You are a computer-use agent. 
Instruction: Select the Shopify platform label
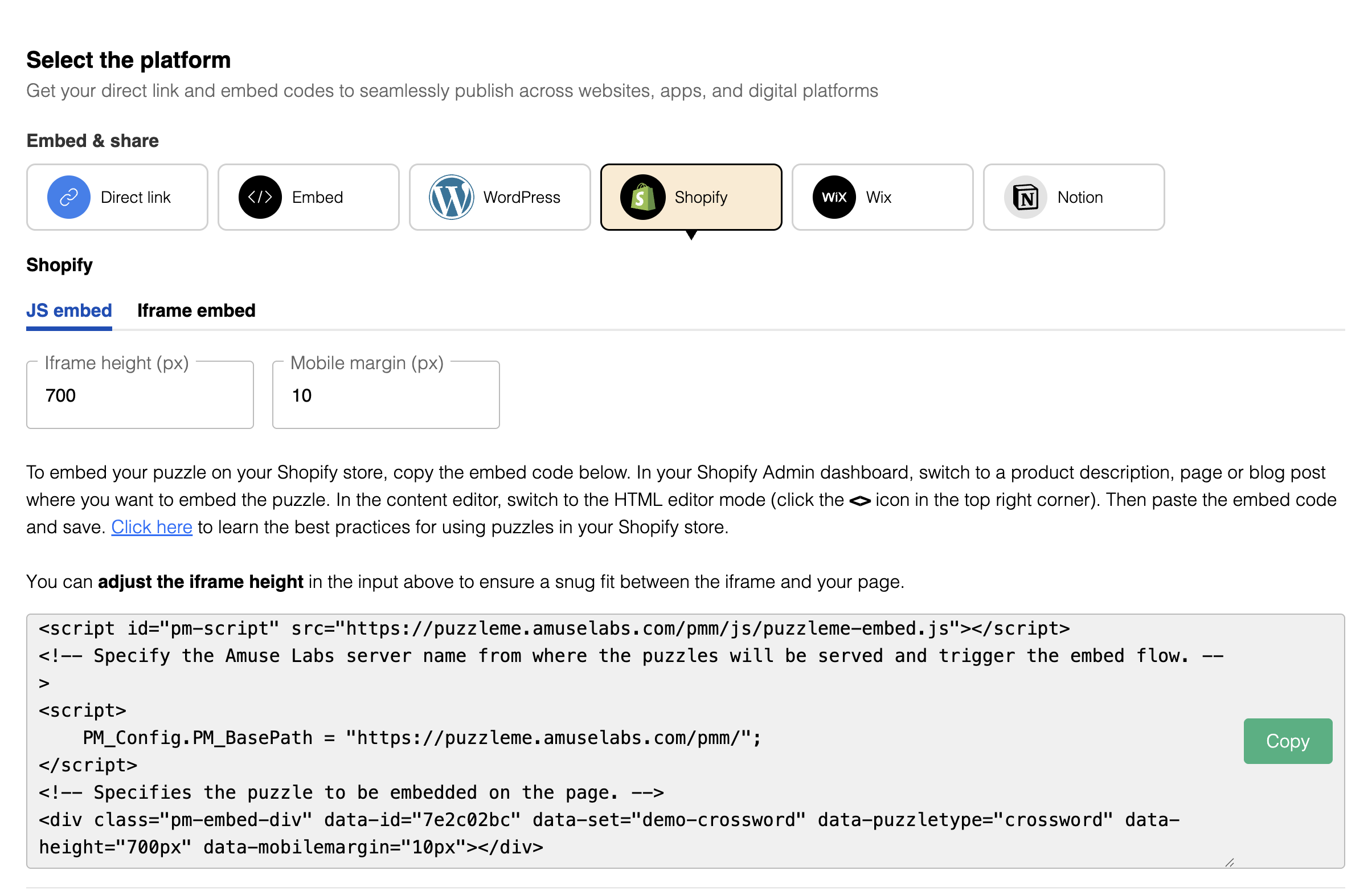tap(701, 197)
